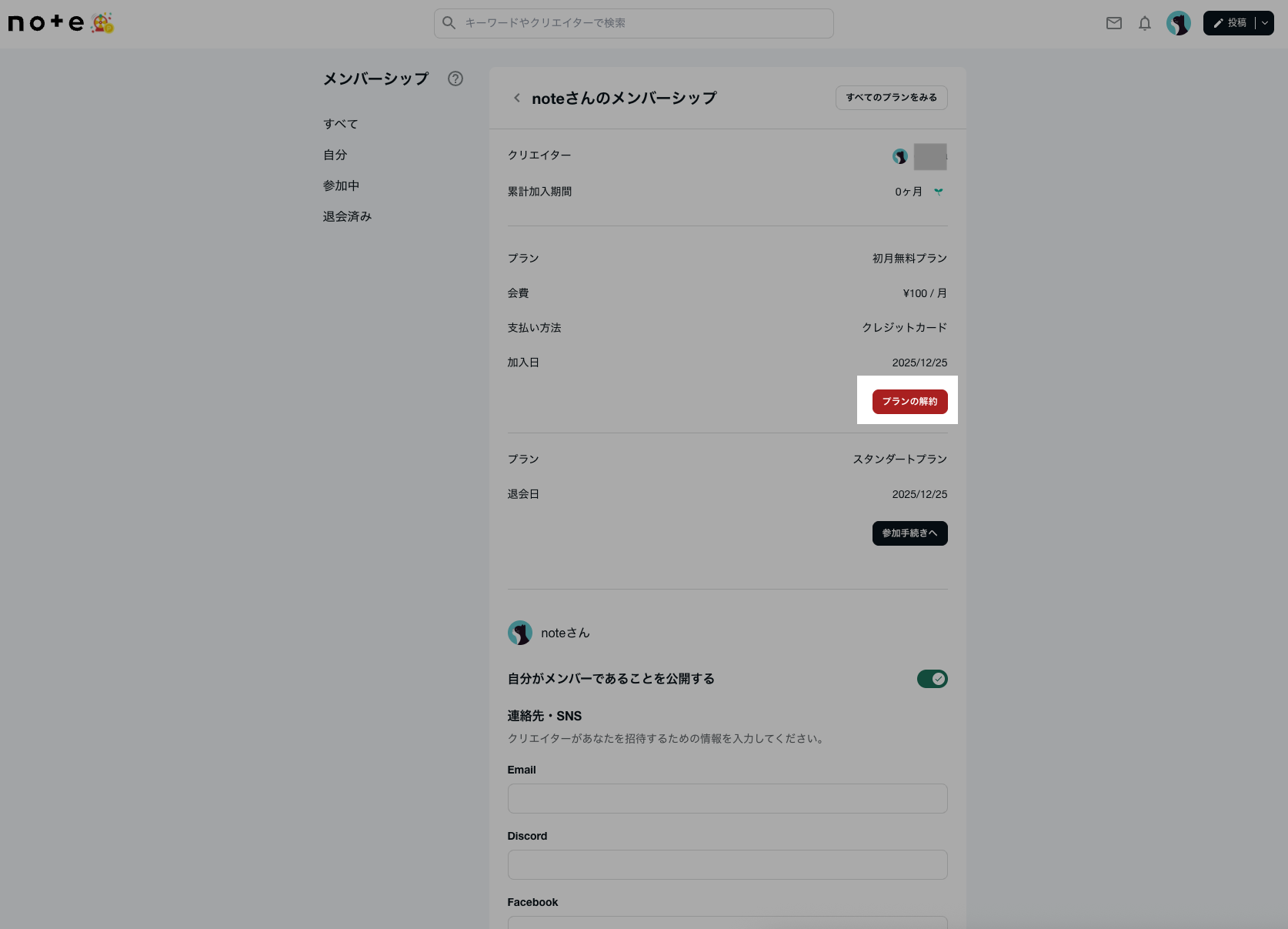Select すべて in the membership sidebar
1288x929 pixels.
pyautogui.click(x=341, y=124)
